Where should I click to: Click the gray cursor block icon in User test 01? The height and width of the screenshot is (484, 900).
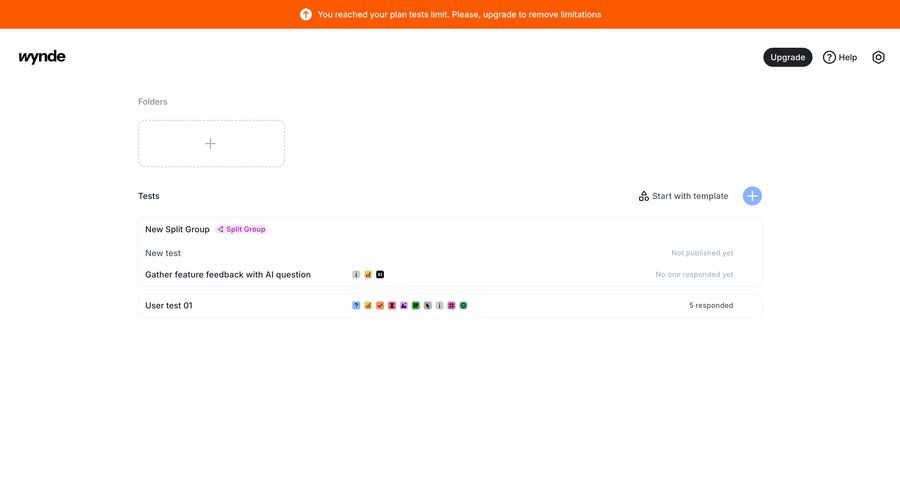pyautogui.click(x=428, y=305)
